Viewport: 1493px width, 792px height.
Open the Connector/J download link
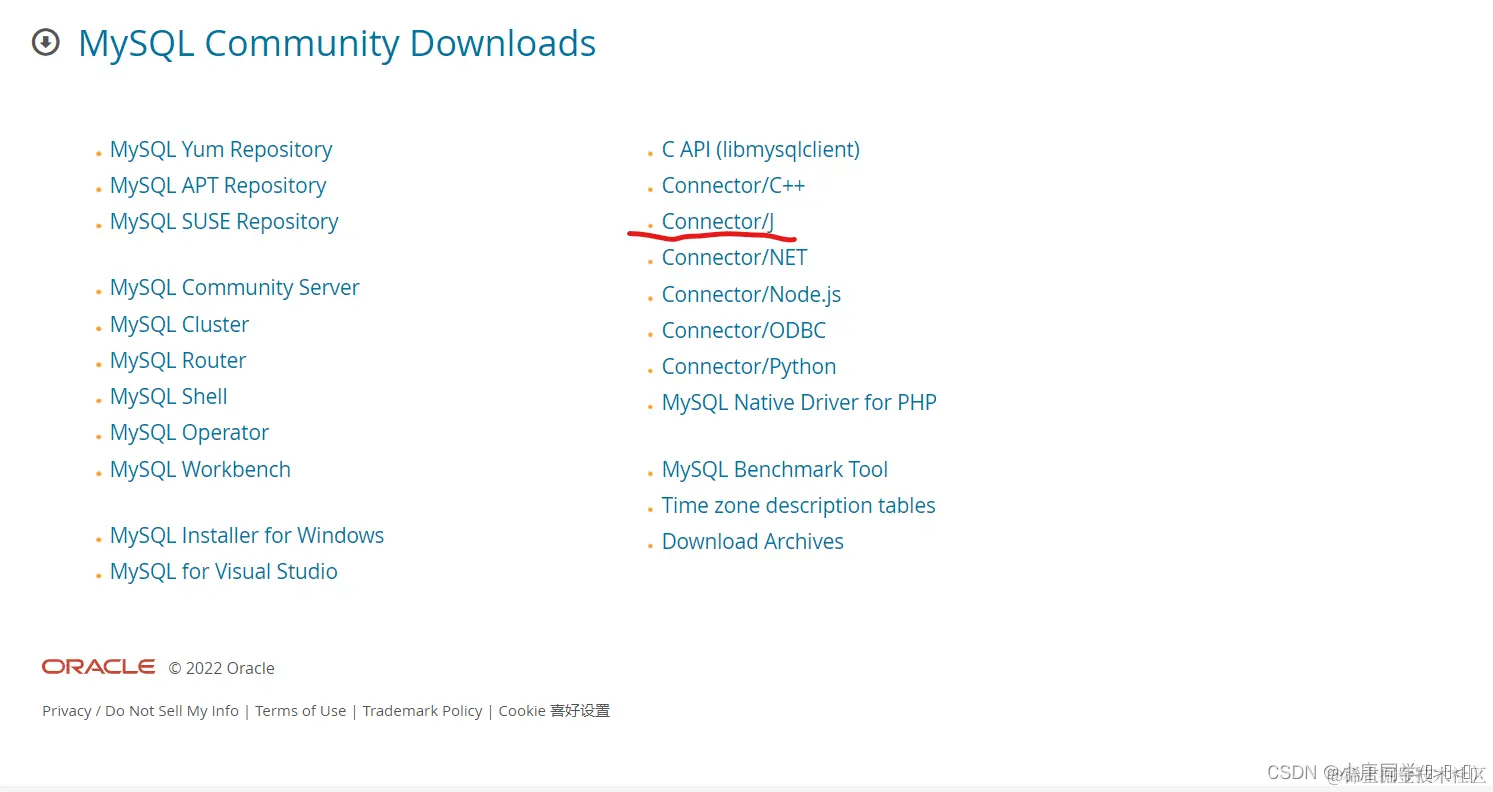pos(718,221)
